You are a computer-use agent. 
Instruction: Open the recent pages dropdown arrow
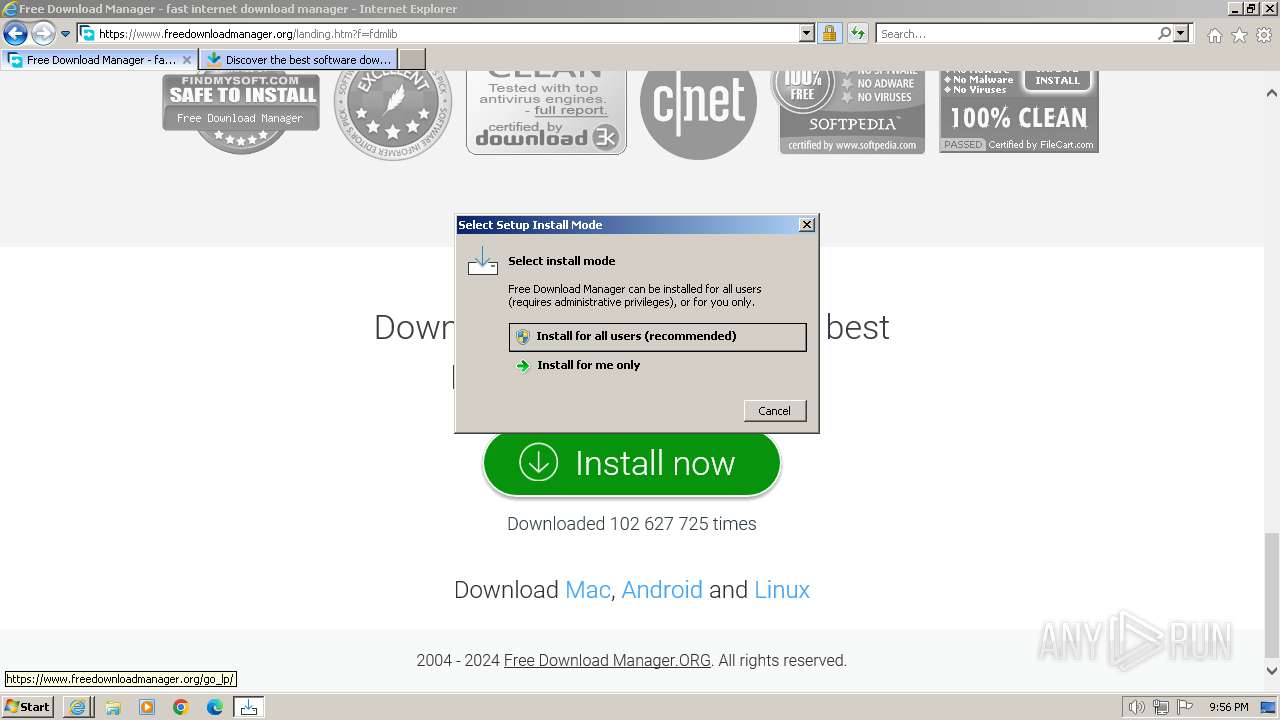point(66,34)
